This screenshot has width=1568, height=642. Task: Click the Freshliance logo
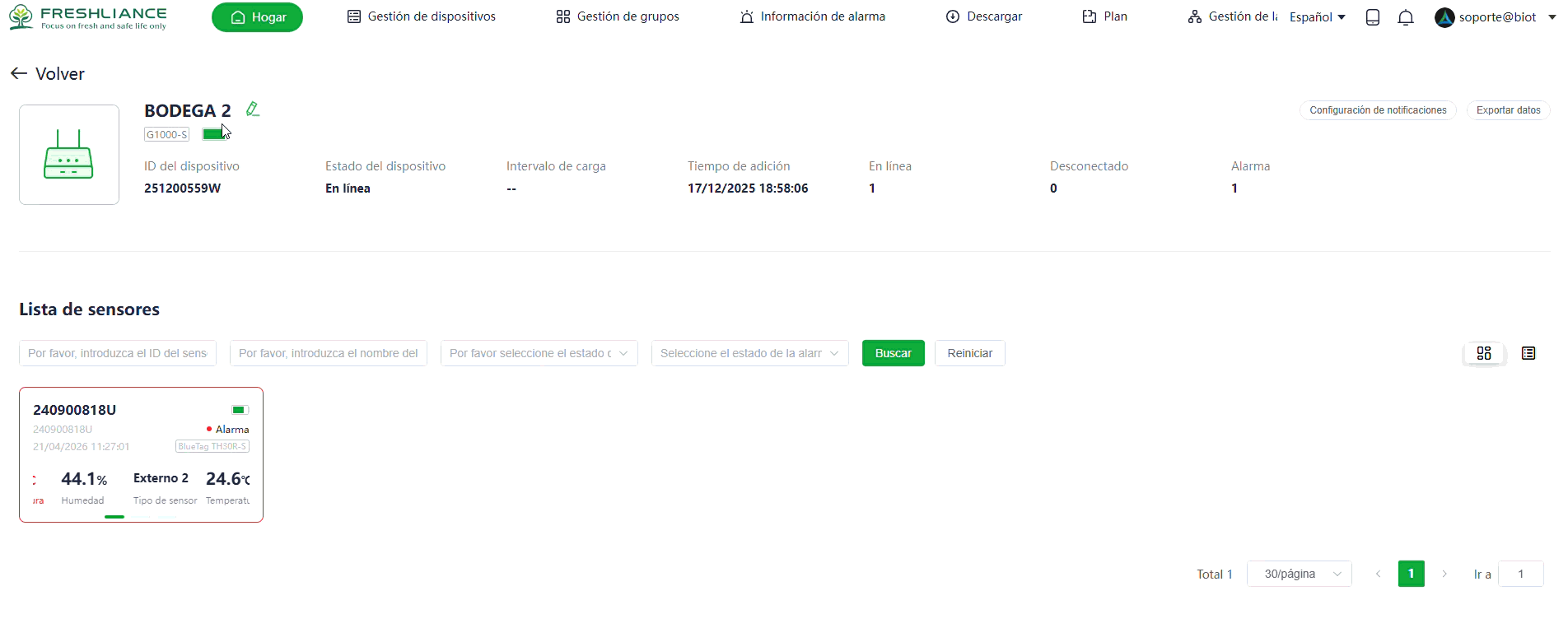87,17
